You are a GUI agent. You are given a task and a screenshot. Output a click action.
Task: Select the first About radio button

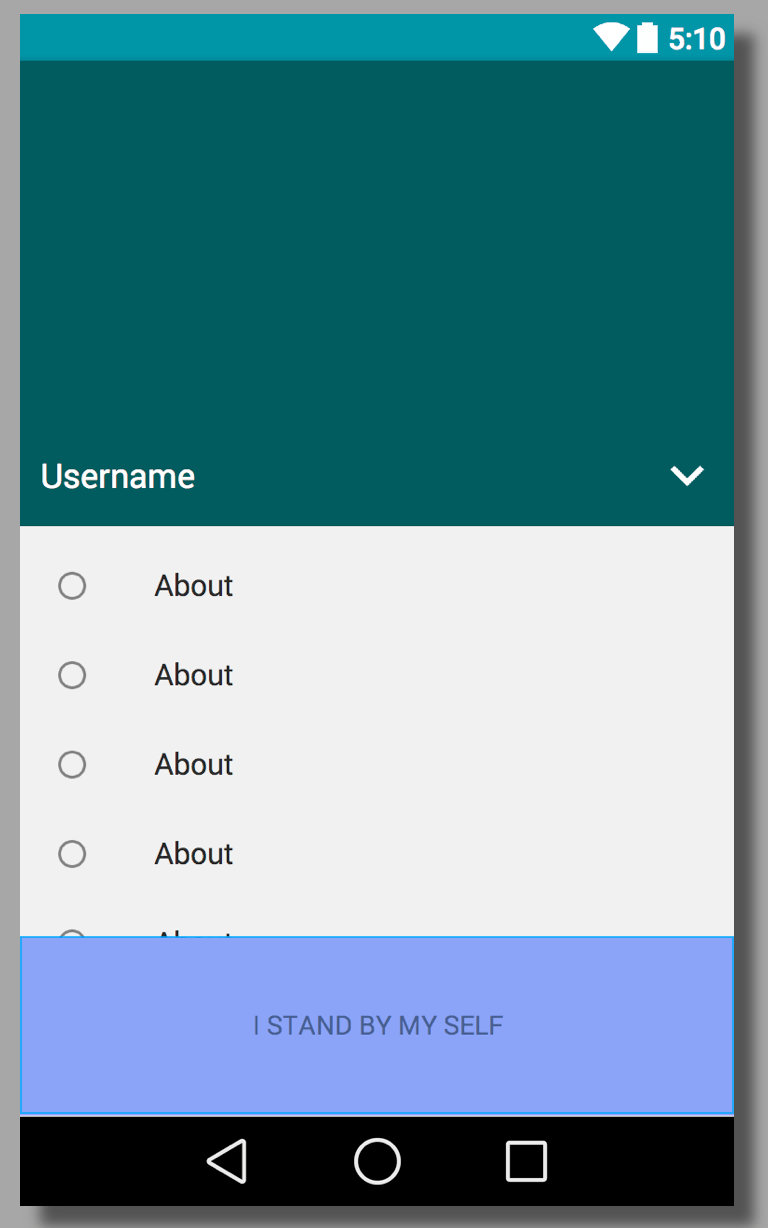(x=72, y=586)
